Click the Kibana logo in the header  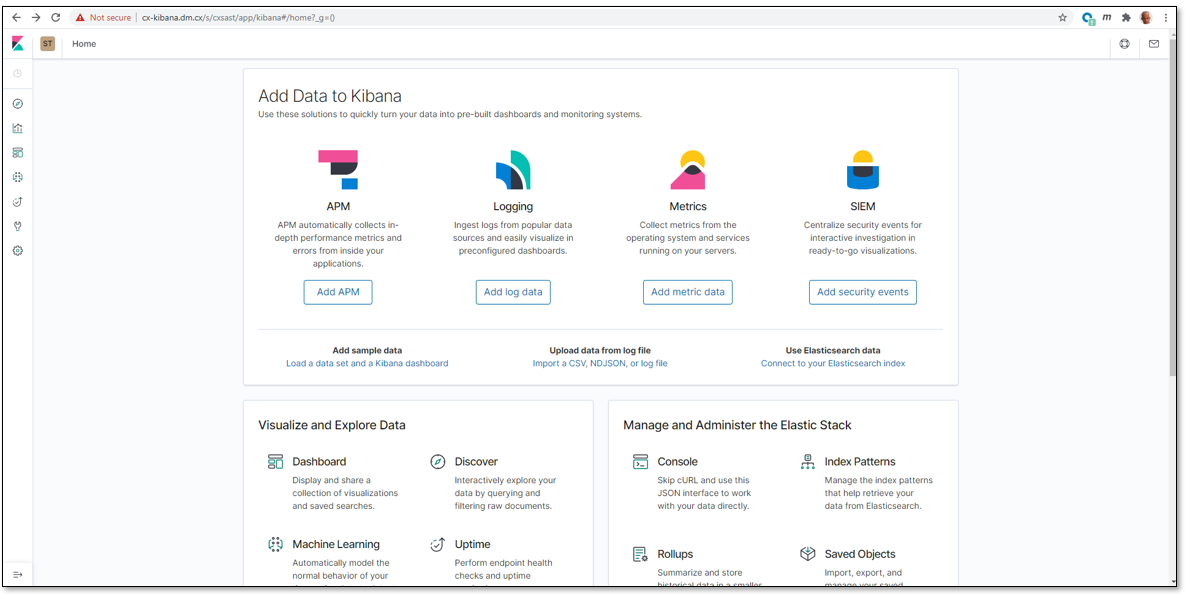18,44
